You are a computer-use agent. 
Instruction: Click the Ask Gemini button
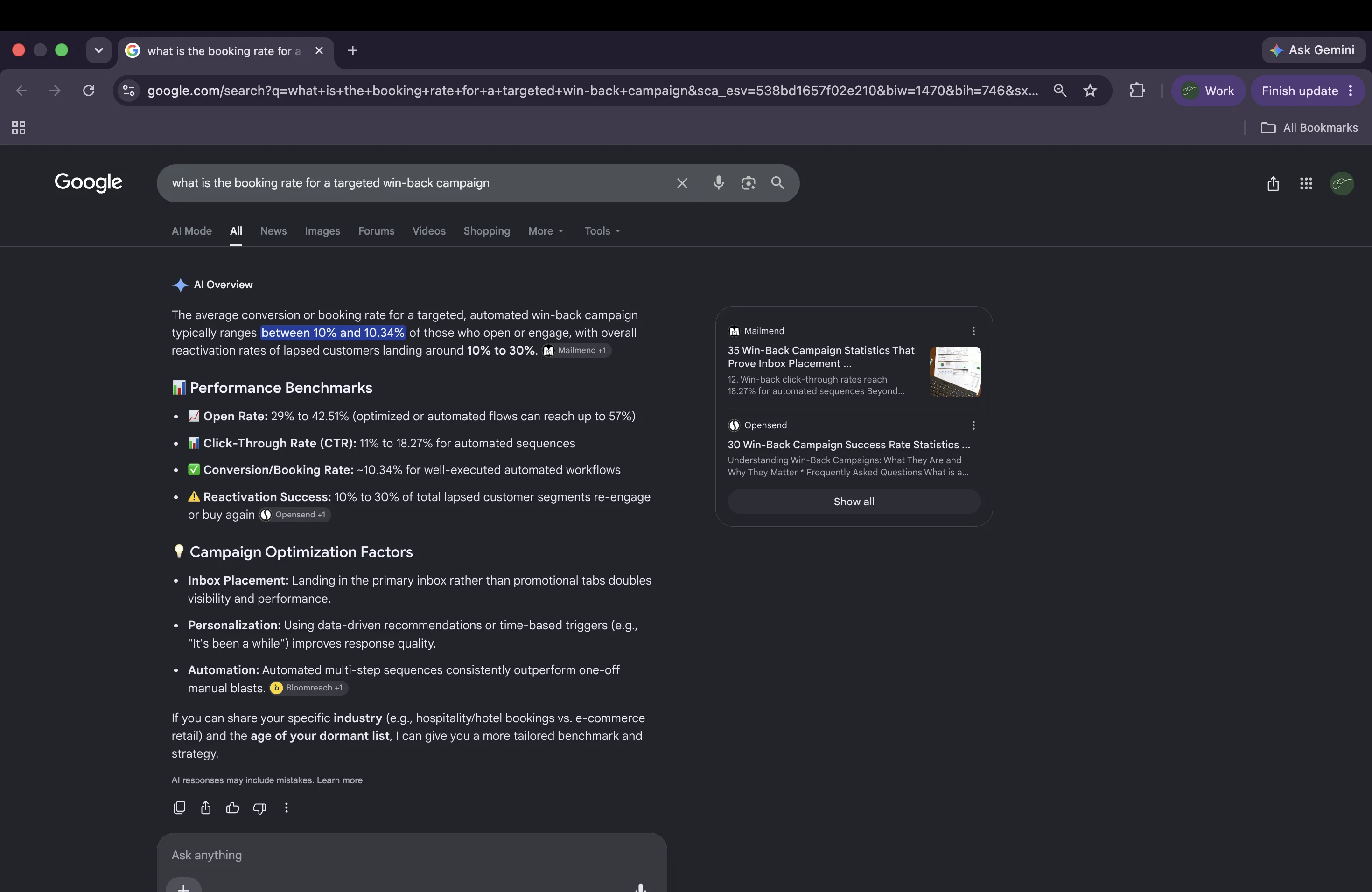tap(1313, 50)
